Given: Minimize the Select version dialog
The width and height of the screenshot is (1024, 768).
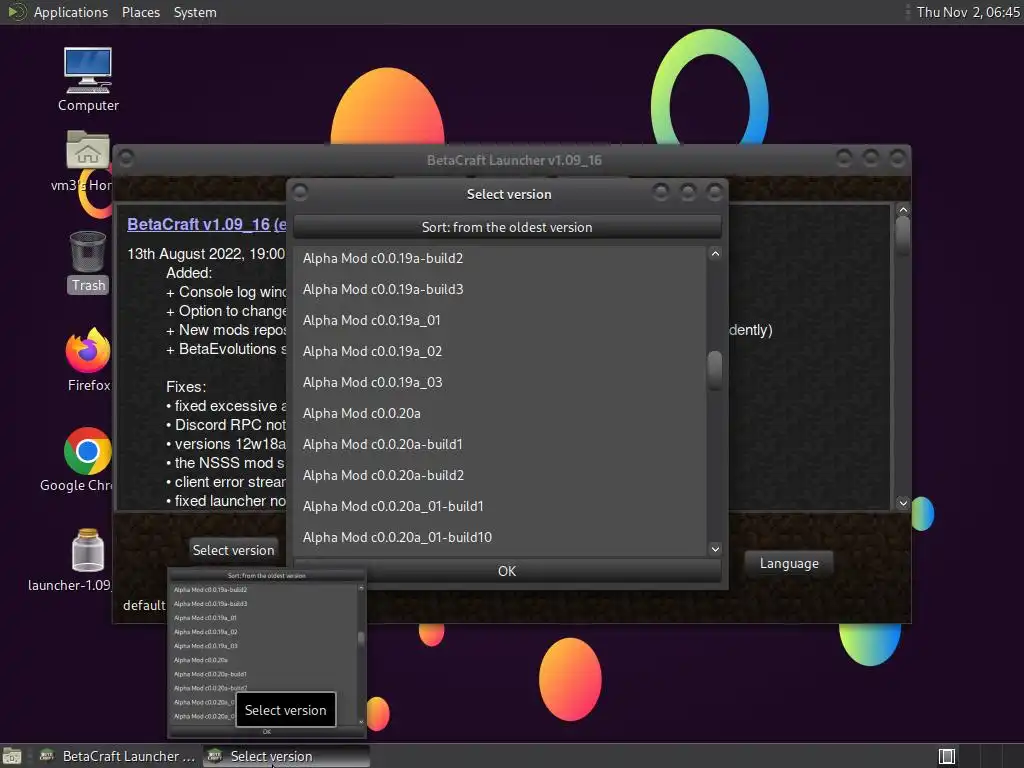Looking at the screenshot, I should [661, 192].
